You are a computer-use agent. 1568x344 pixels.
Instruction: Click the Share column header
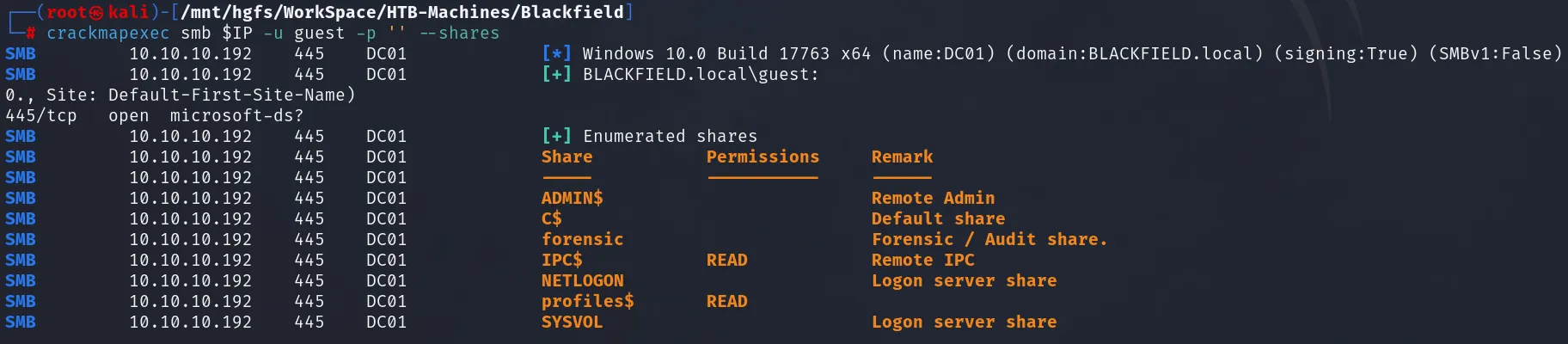(x=567, y=157)
